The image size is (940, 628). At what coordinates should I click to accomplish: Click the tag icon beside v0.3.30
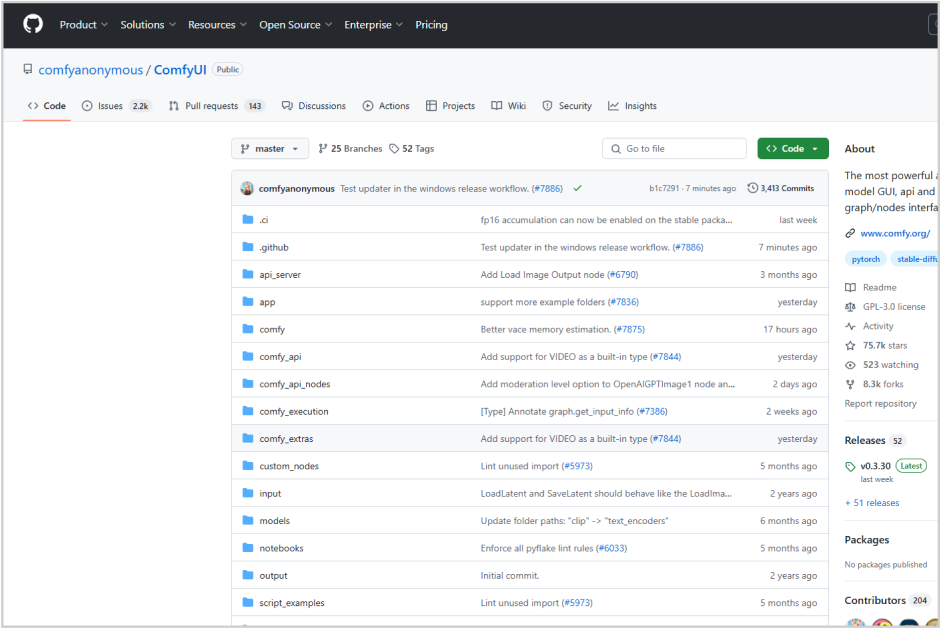point(850,466)
